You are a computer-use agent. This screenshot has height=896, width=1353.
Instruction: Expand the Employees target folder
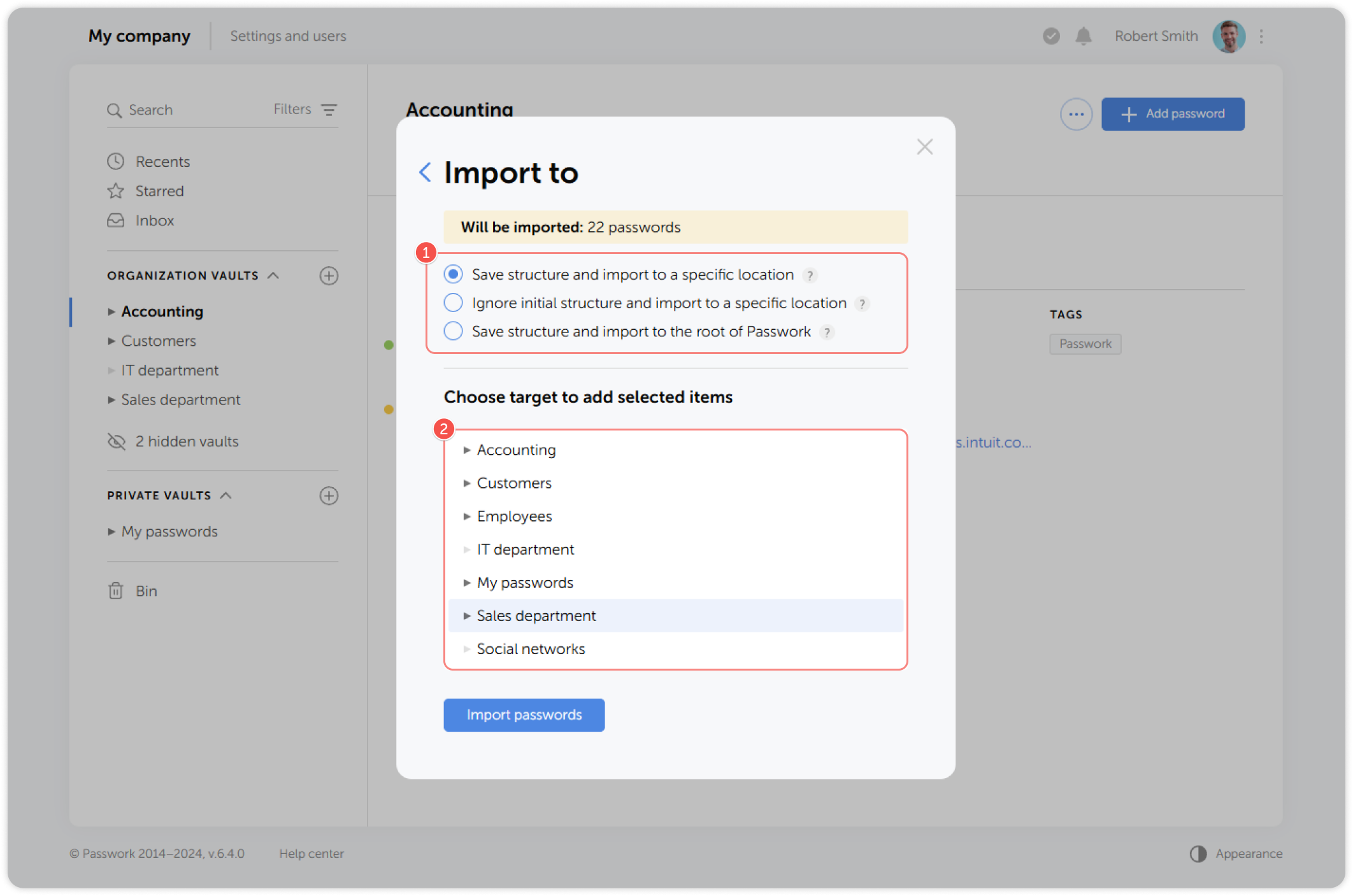(x=468, y=516)
